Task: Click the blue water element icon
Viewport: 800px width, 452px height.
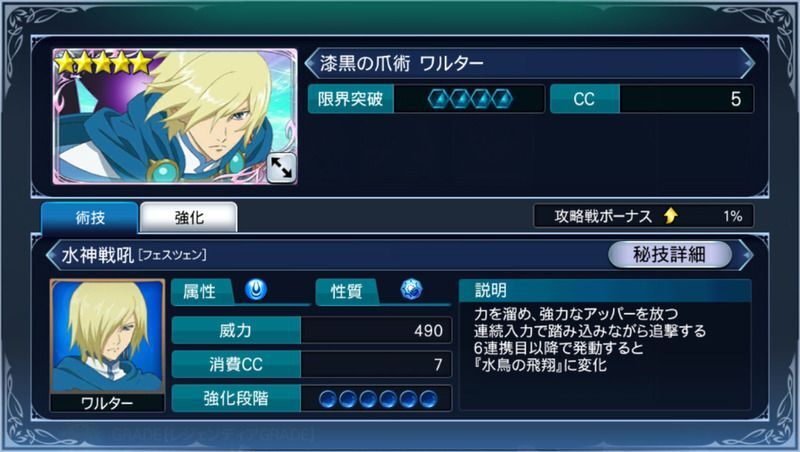Action: click(256, 290)
